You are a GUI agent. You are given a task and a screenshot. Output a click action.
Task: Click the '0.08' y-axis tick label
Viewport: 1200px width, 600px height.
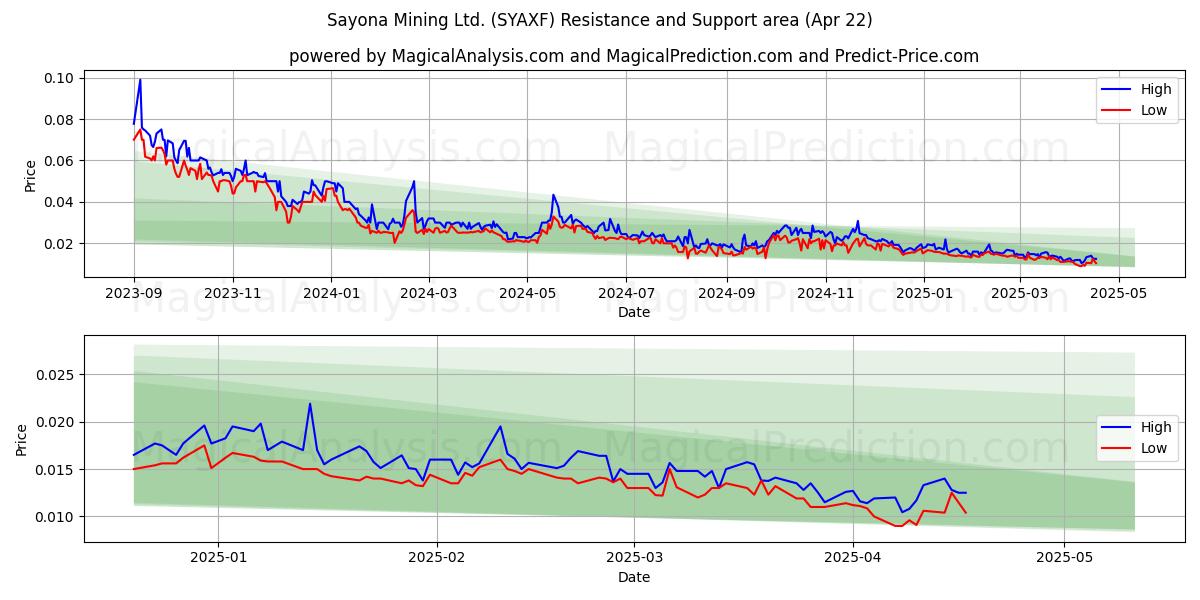[x=60, y=120]
